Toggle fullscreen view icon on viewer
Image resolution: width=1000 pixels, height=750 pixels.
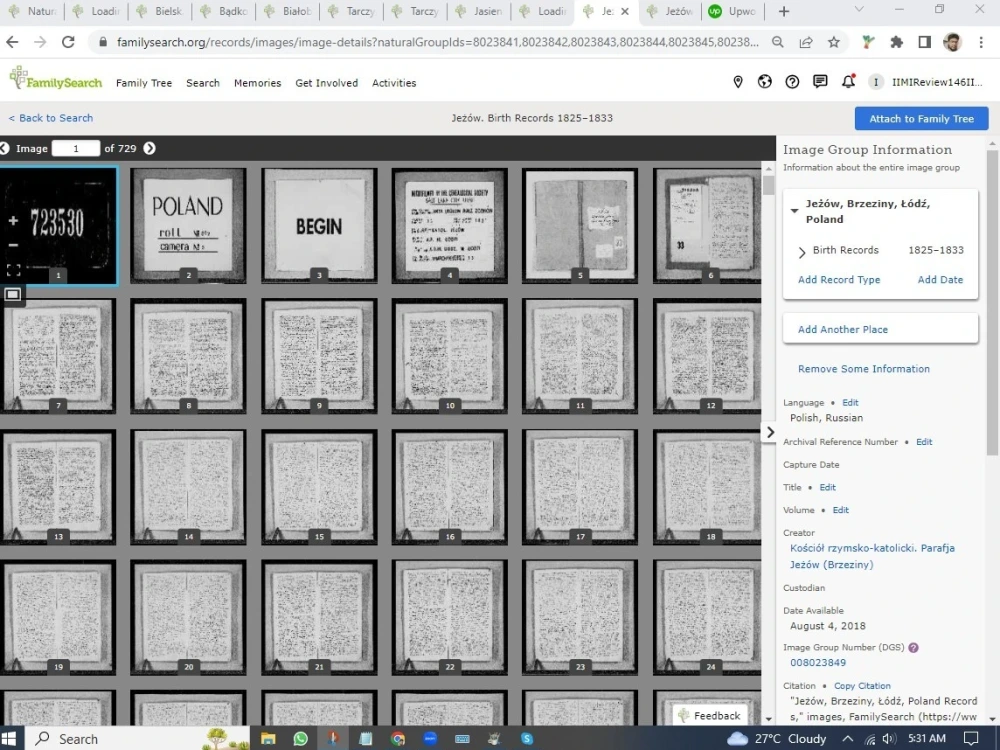tap(13, 270)
